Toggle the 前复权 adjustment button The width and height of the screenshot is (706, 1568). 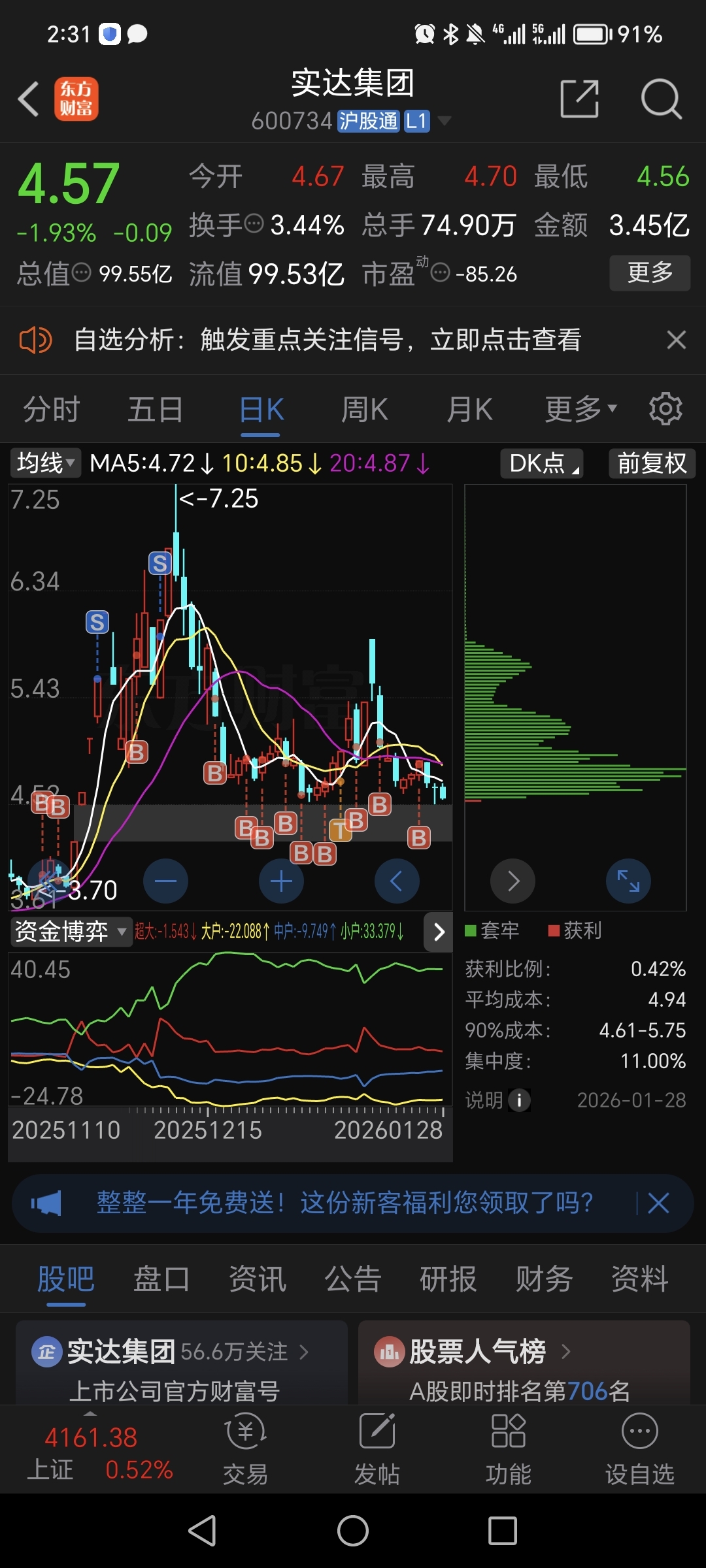(652, 463)
